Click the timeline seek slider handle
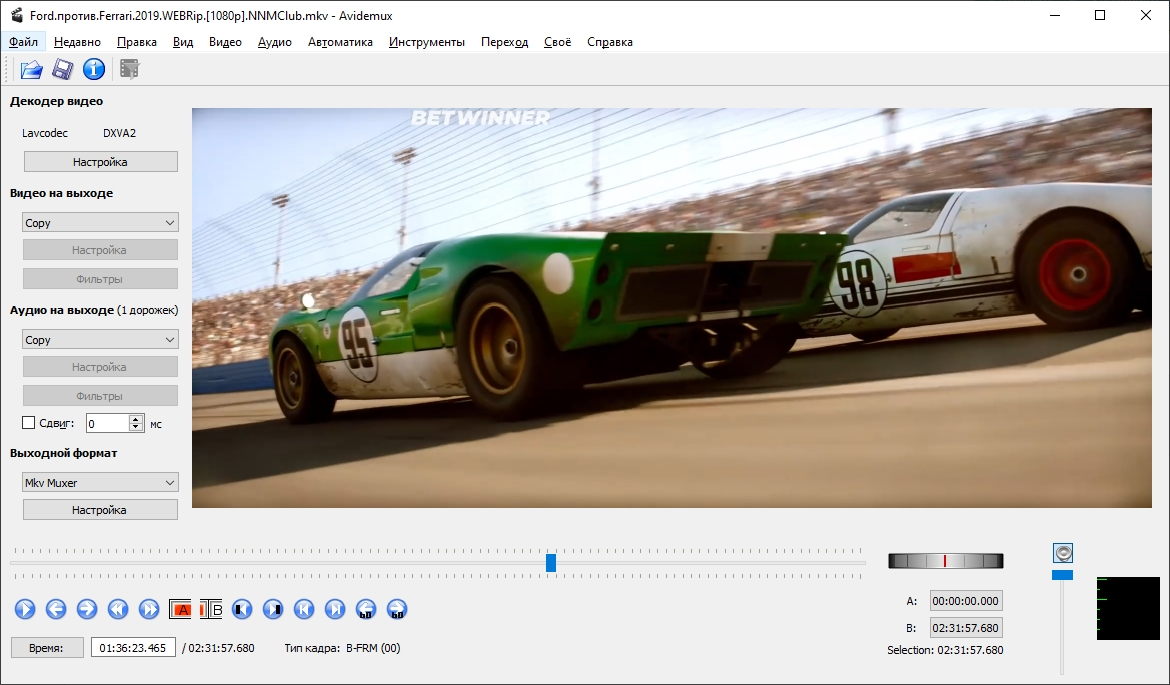This screenshot has width=1170, height=685. (551, 563)
